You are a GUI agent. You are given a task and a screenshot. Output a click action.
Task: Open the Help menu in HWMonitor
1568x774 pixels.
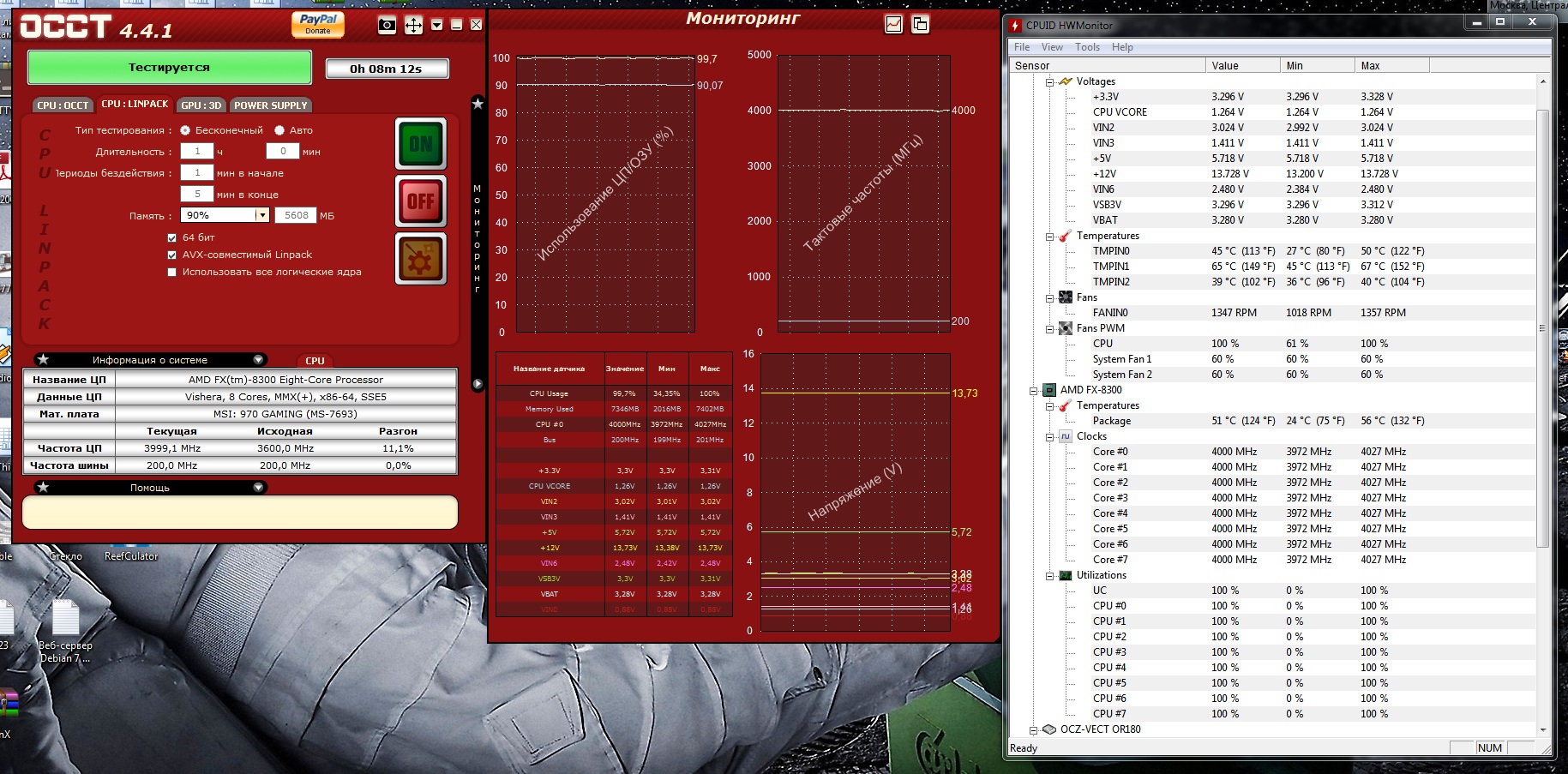(1122, 47)
